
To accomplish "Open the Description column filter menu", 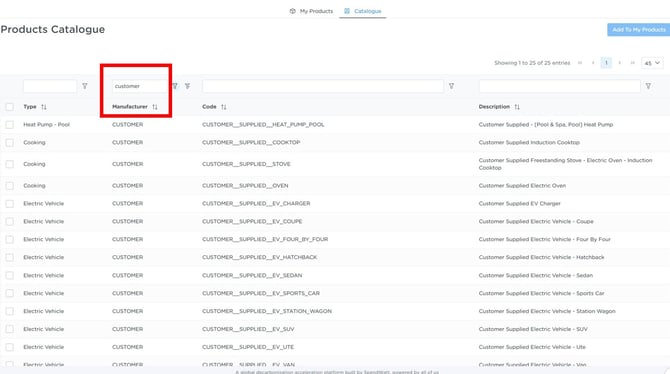I will pos(648,86).
